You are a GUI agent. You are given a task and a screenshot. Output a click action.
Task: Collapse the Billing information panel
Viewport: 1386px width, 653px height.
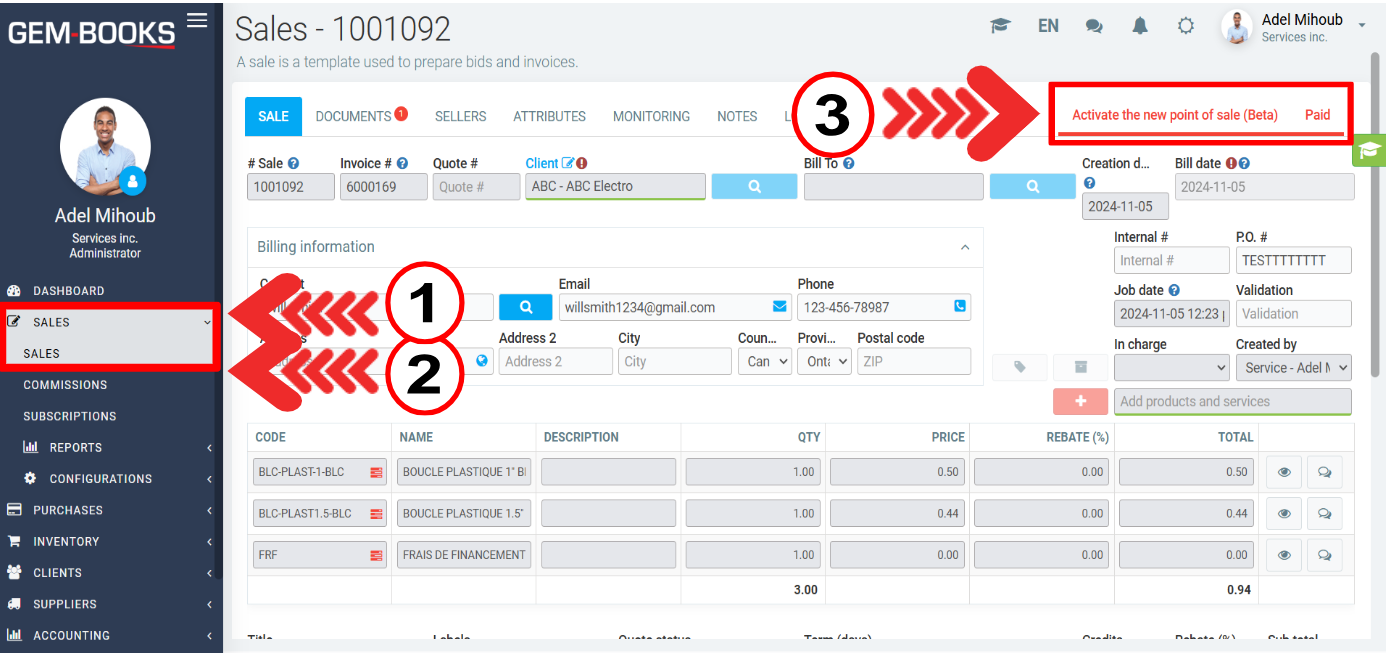[x=965, y=247]
